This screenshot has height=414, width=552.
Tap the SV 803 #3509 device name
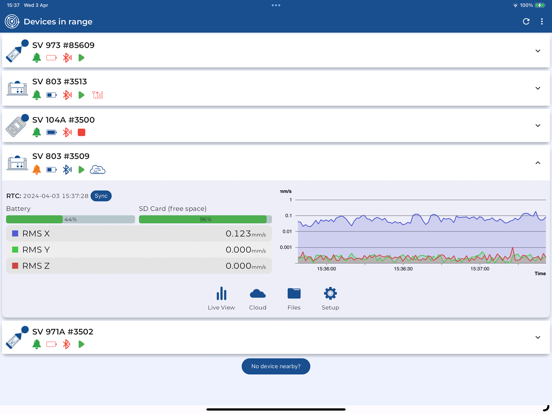[61, 156]
